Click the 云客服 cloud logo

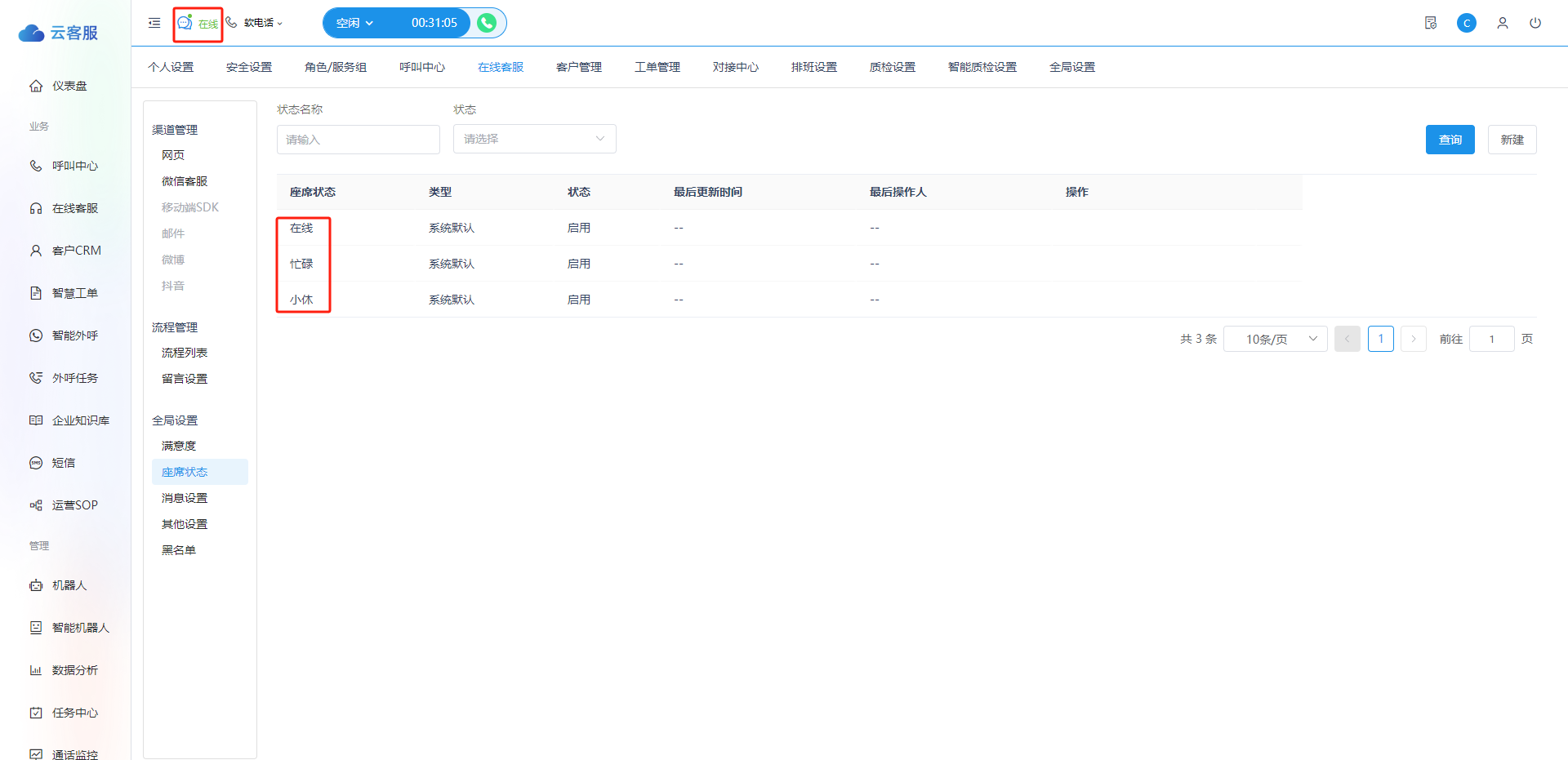point(58,33)
